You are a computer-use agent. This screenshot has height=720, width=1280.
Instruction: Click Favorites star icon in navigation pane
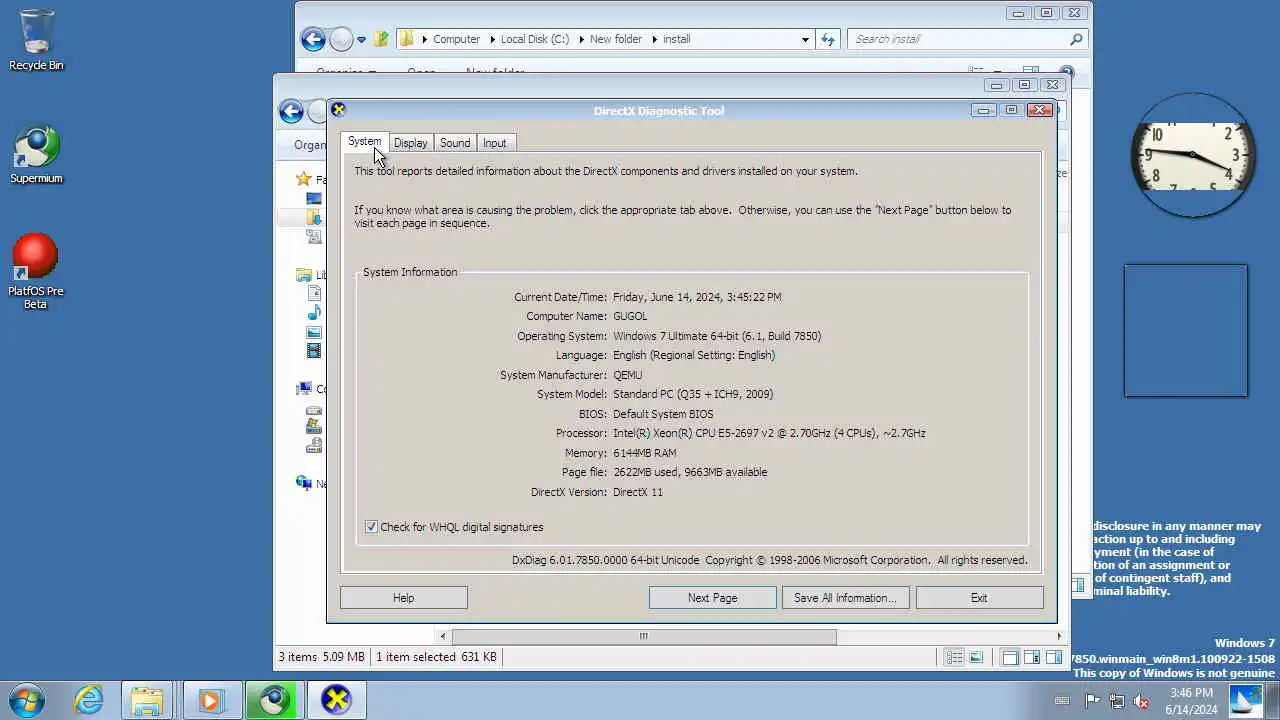[x=304, y=179]
